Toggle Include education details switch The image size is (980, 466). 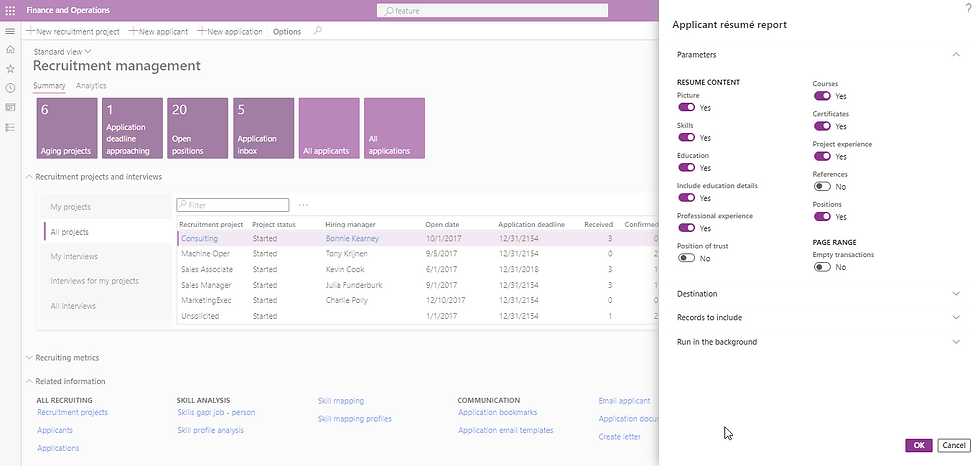coord(686,197)
